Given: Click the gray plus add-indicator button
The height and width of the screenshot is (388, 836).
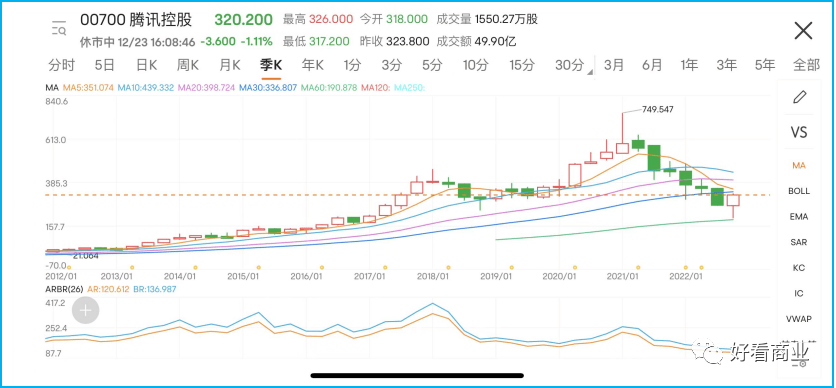Looking at the screenshot, I should point(85,310).
